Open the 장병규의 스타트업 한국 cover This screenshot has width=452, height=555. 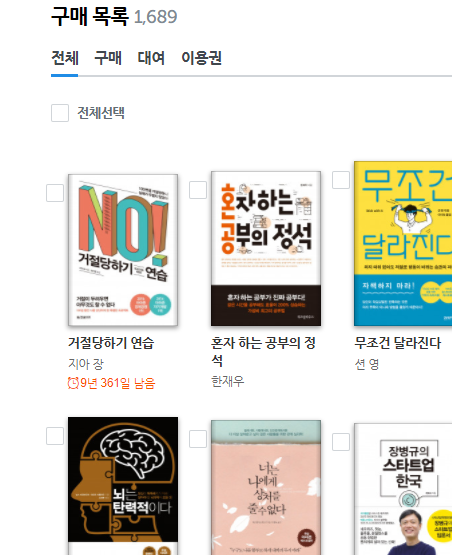pyautogui.click(x=403, y=489)
